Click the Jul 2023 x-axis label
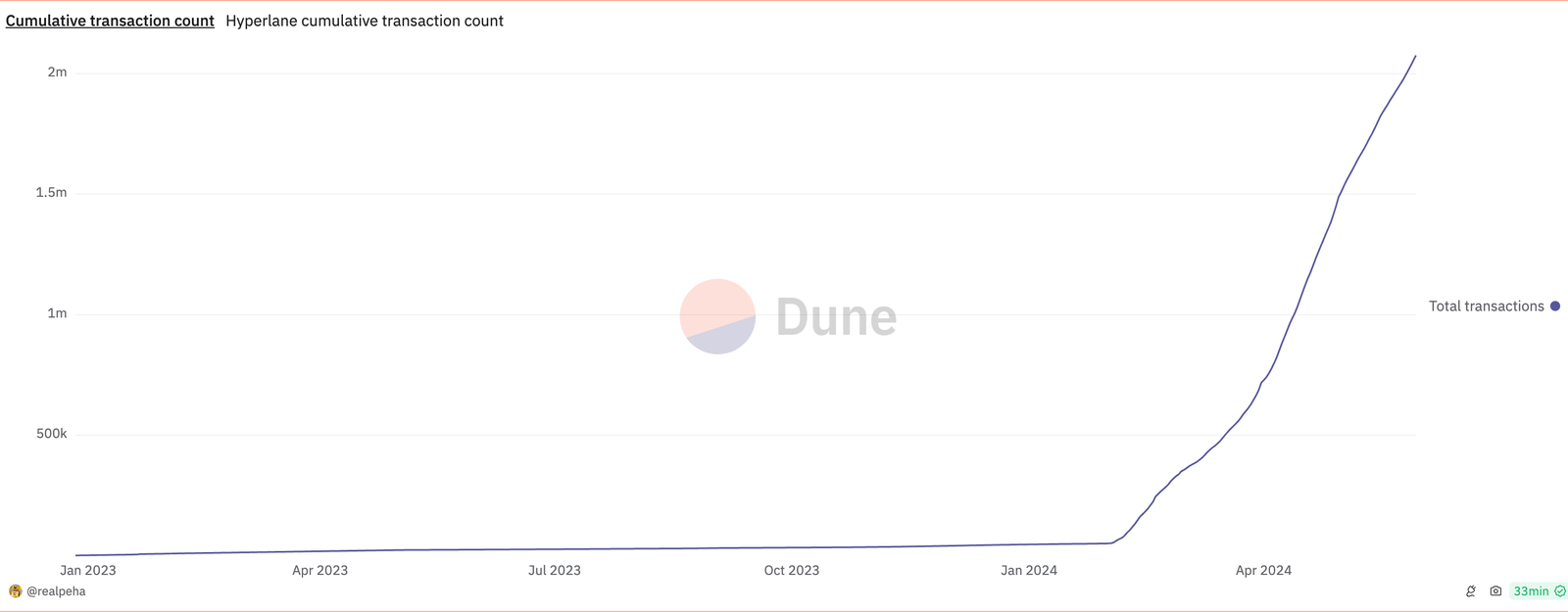Viewport: 1568px width, 612px height. click(555, 570)
